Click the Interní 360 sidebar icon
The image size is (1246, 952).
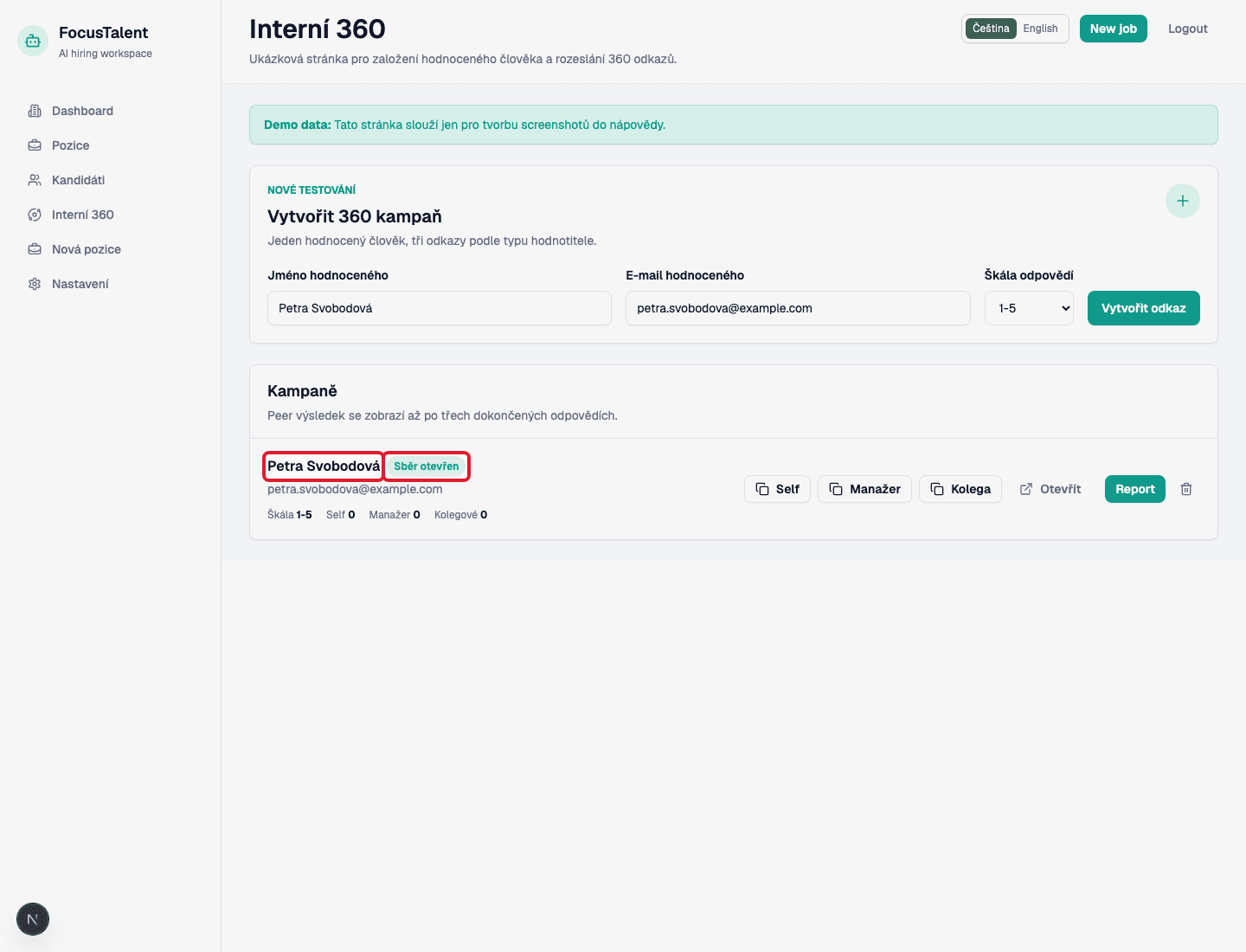point(35,215)
